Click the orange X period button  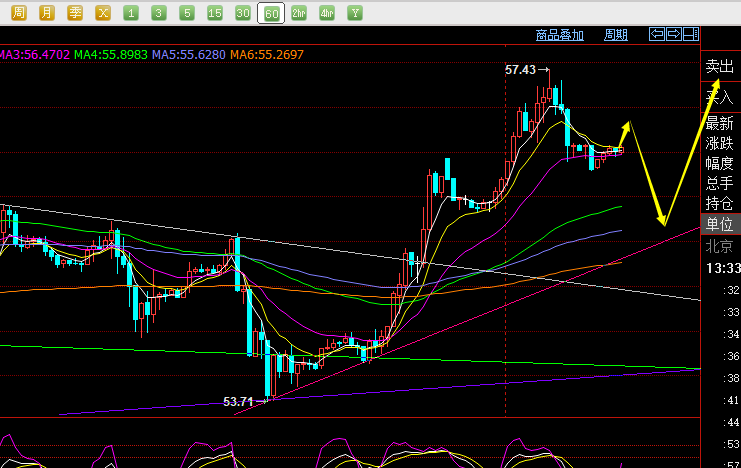103,13
